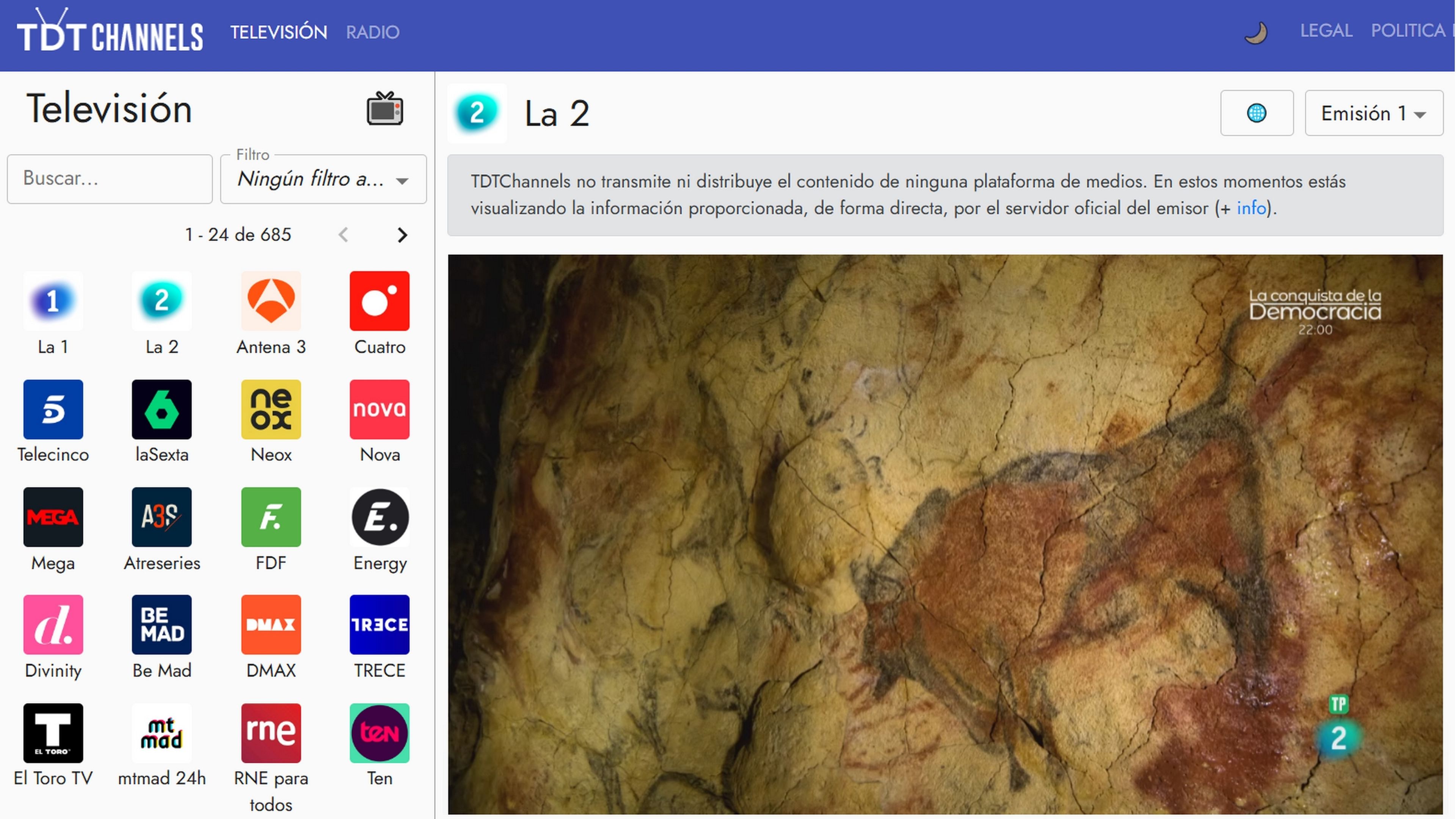
Task: Go to the next page of channels
Action: pos(402,235)
